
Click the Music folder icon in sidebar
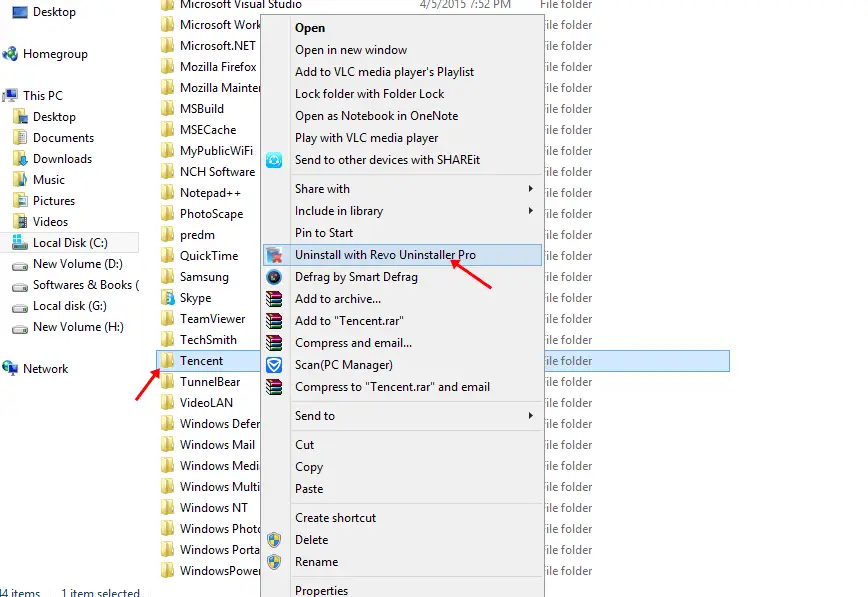pyautogui.click(x=20, y=179)
